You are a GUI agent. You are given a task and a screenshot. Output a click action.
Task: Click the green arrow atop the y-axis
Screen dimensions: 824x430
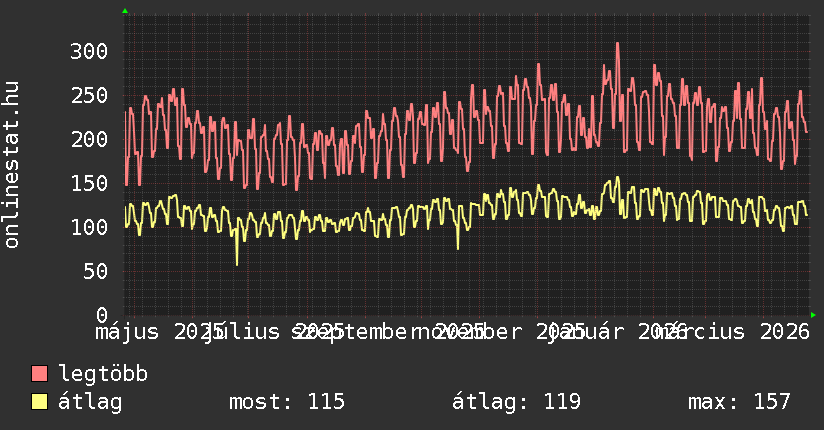125,11
